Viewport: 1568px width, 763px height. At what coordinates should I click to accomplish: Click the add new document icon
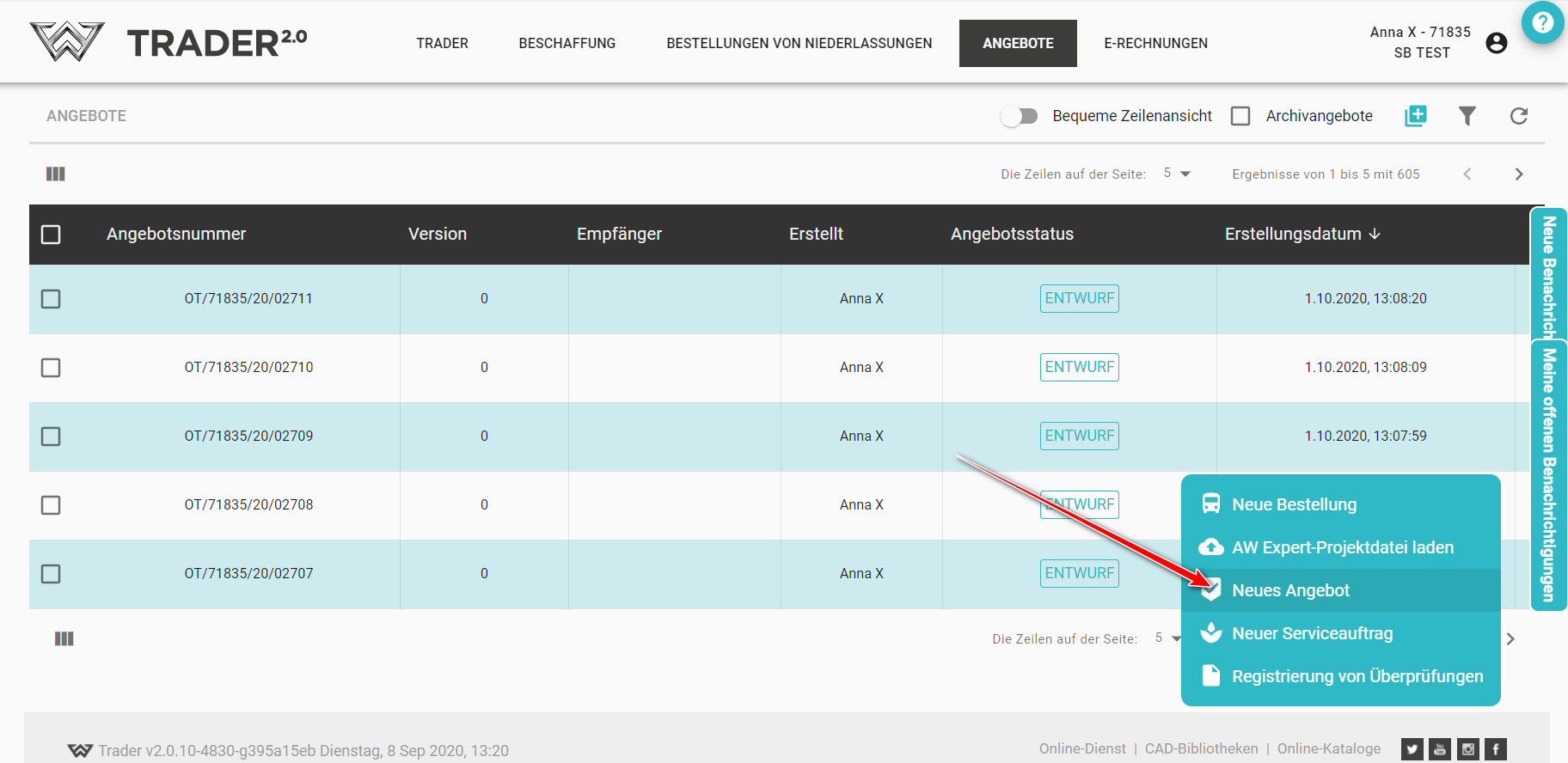click(x=1415, y=116)
